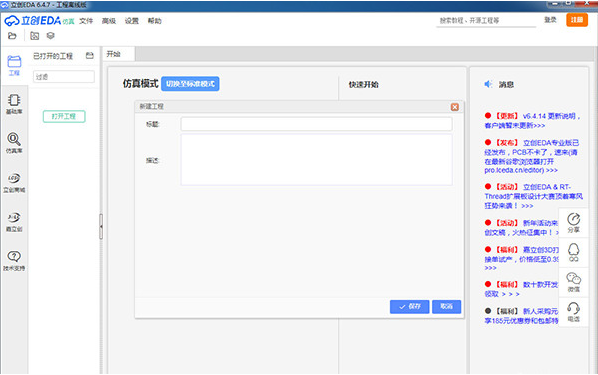The width and height of the screenshot is (598, 375).
Task: Open the 立创商城 sidebar icon
Action: 14,183
